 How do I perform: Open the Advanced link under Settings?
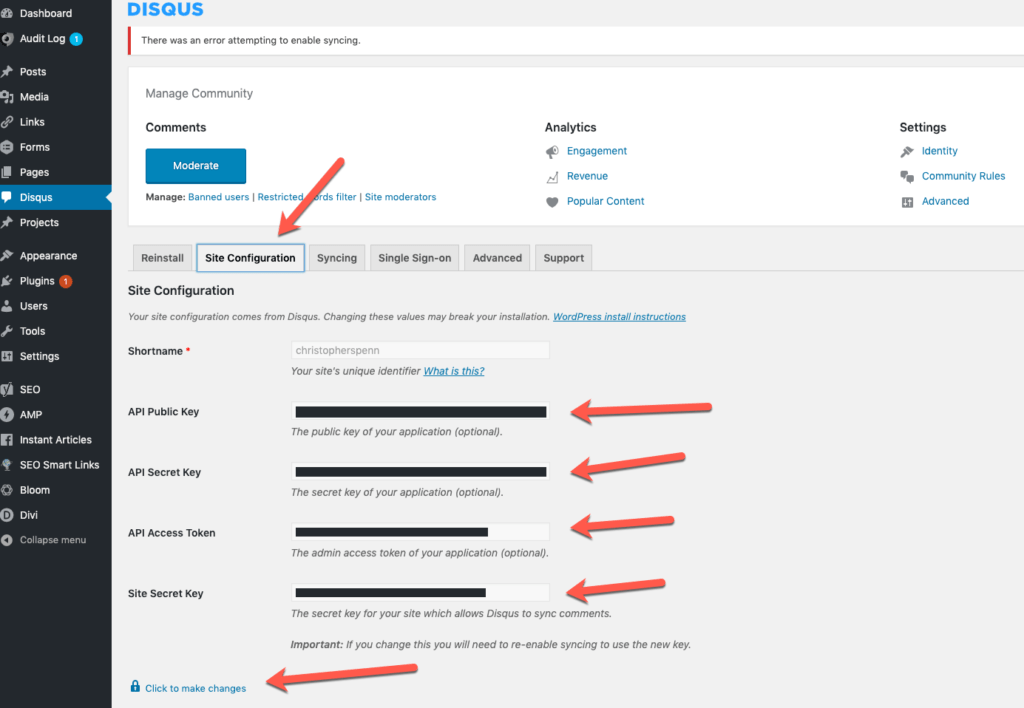click(x=945, y=201)
